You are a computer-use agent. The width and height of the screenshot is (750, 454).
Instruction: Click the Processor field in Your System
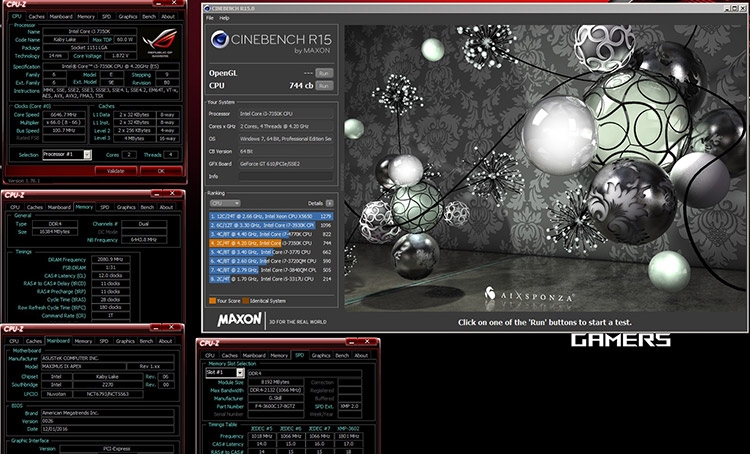pos(286,114)
